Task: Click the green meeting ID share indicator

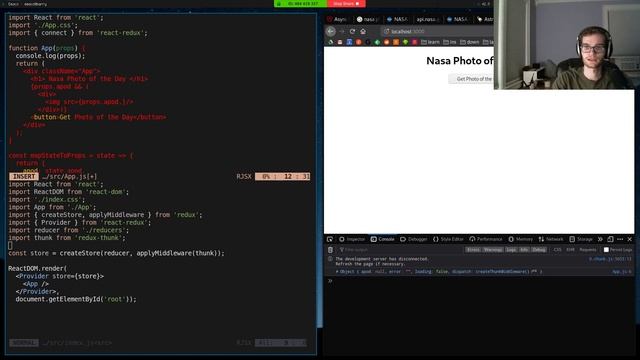Action: pos(300,4)
